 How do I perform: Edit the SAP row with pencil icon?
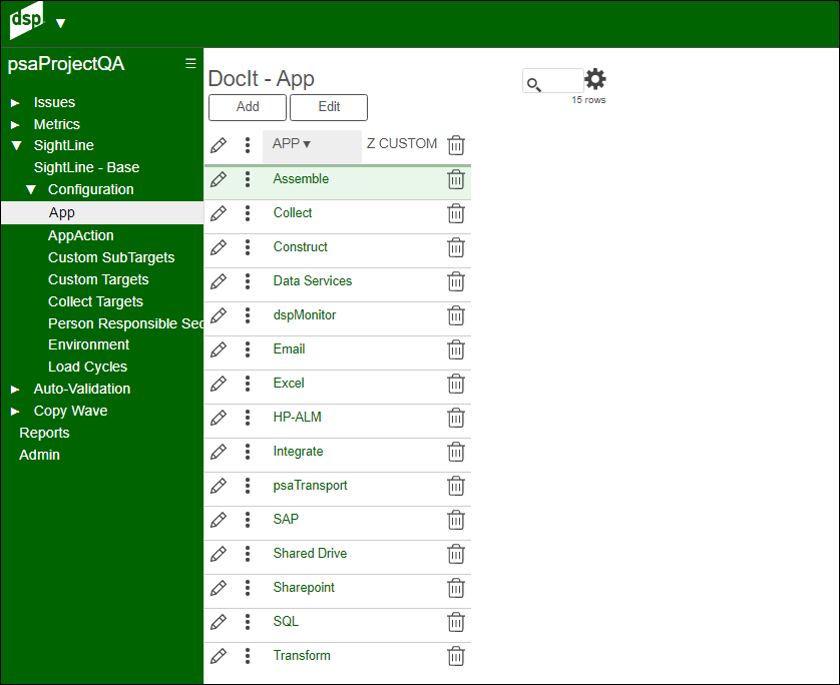[x=218, y=520]
